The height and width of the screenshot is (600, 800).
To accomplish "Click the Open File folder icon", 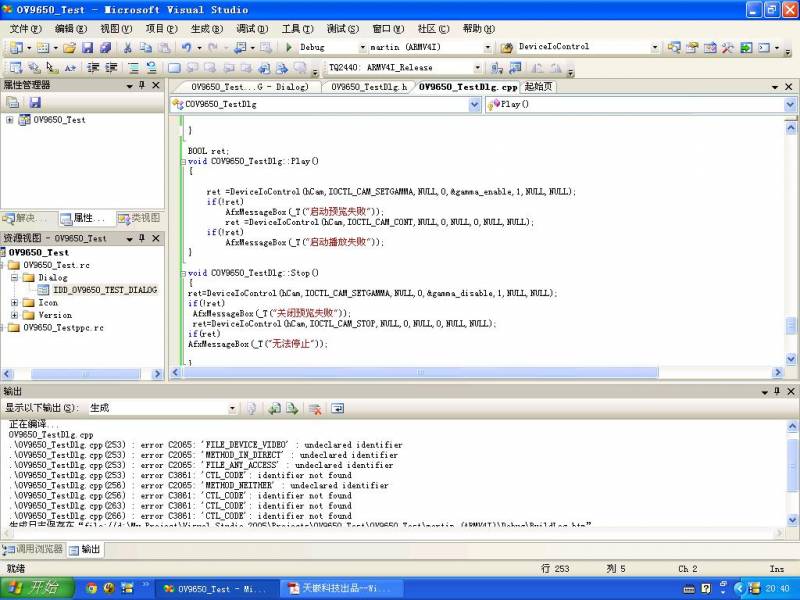I will pos(69,47).
